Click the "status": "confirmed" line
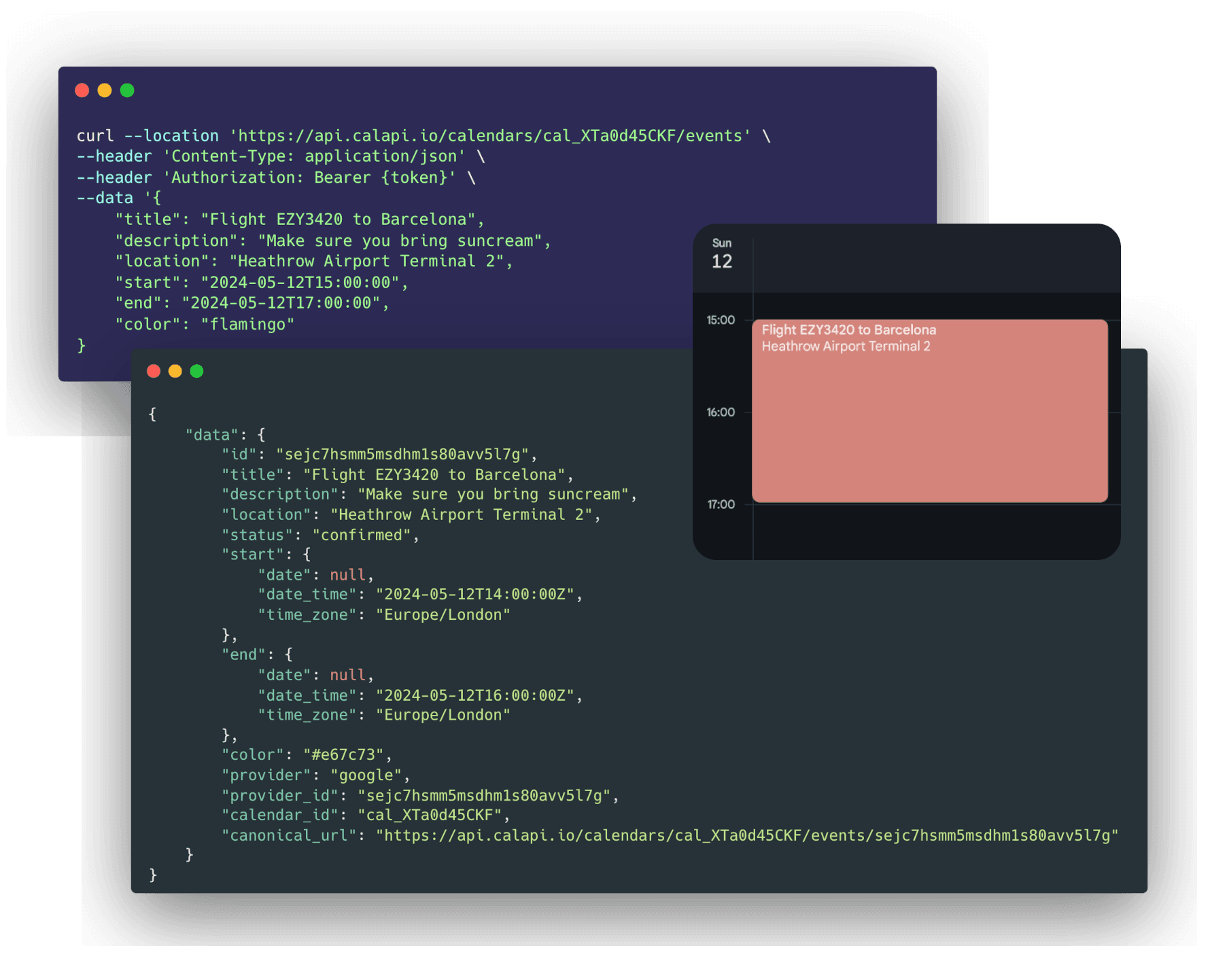 [320, 536]
